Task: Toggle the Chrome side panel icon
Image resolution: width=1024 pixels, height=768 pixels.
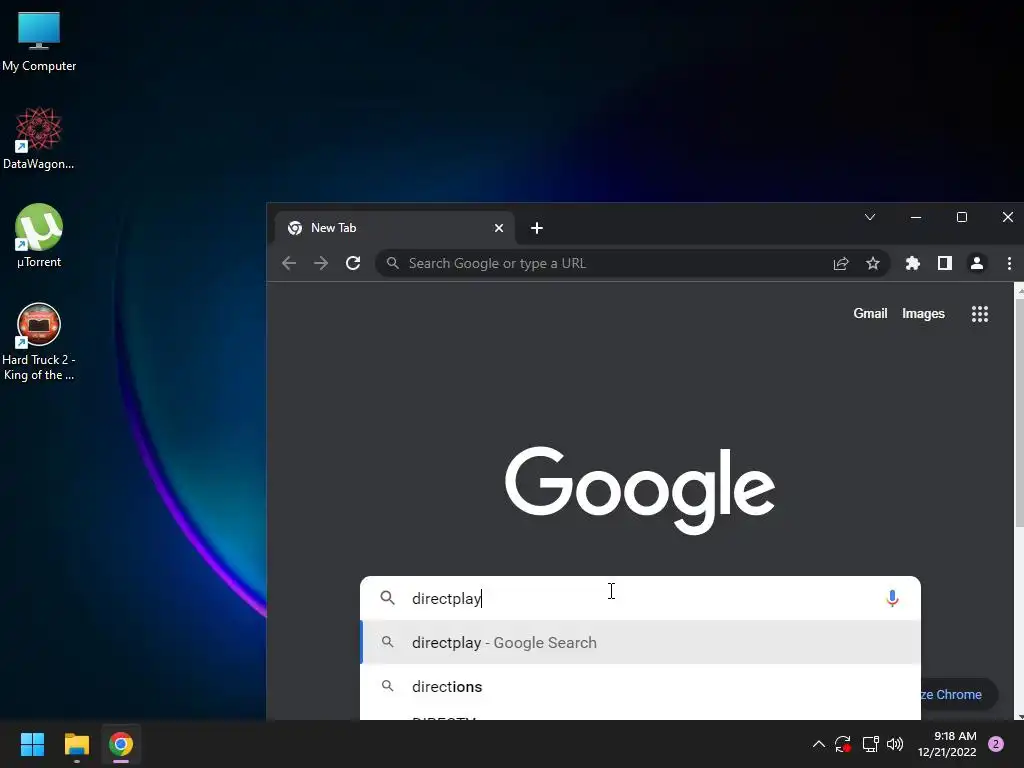Action: pyautogui.click(x=944, y=263)
